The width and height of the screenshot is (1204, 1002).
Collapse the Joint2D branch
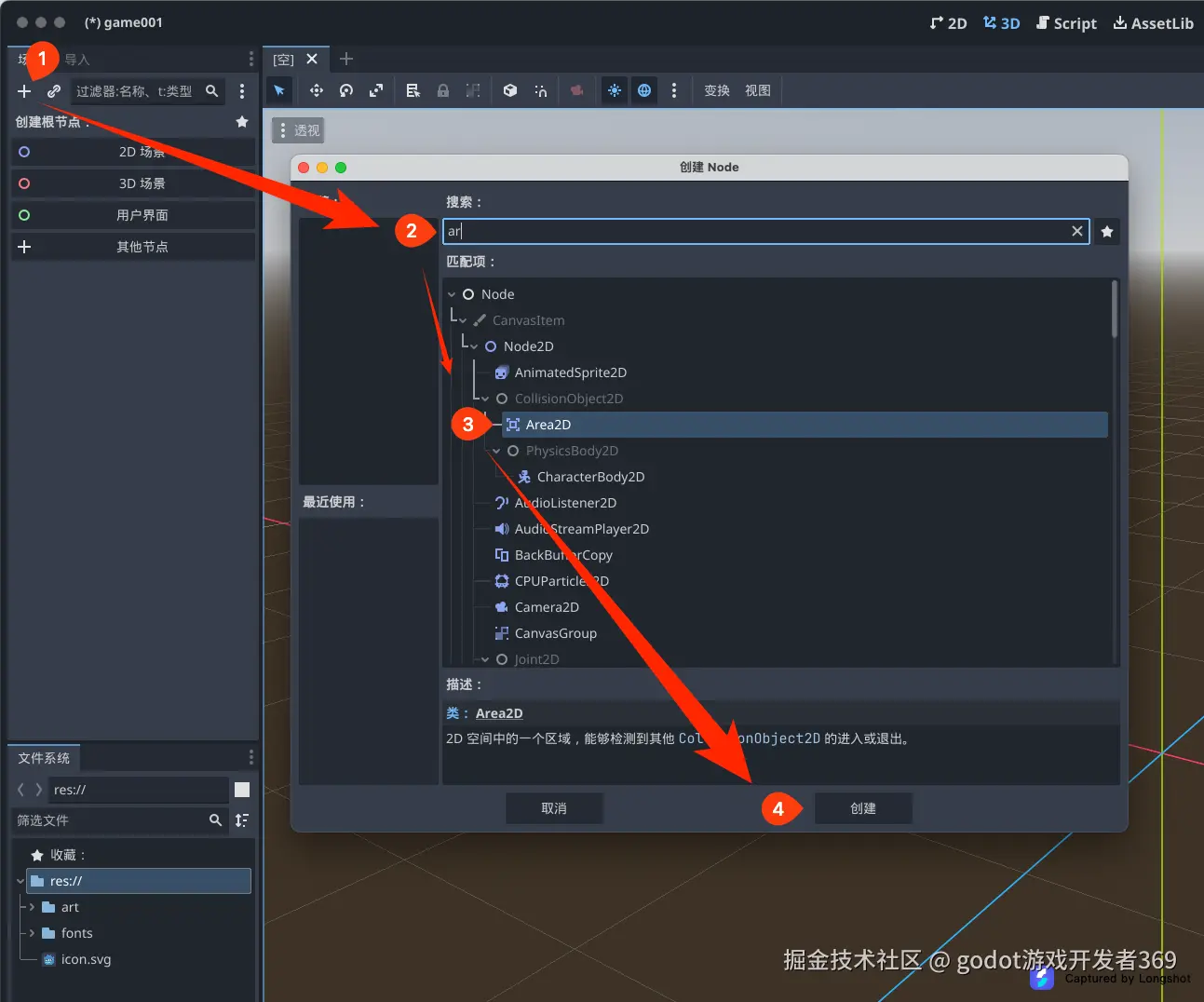click(x=485, y=659)
